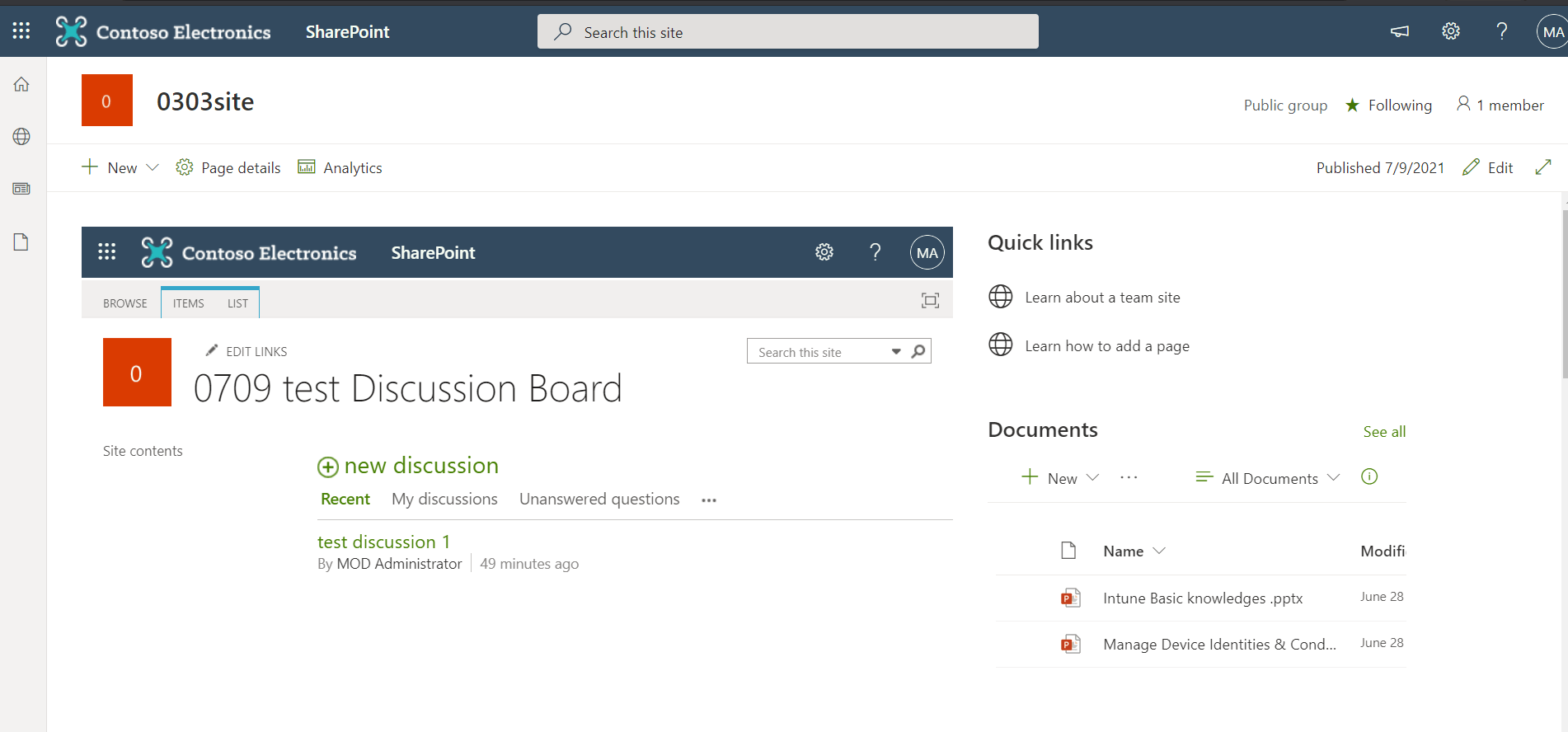Click the Contoso Electronics logo in top bar
This screenshot has height=732, width=1568.
(163, 31)
